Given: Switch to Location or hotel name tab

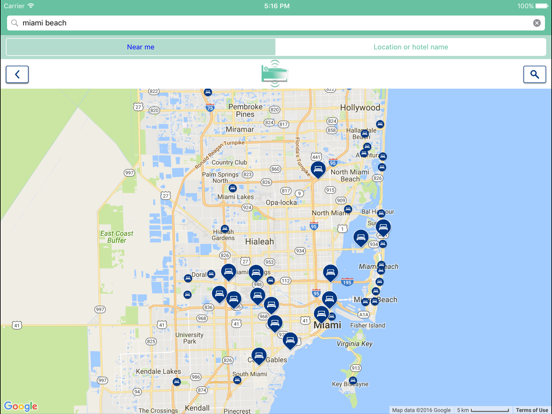Looking at the screenshot, I should [410, 47].
